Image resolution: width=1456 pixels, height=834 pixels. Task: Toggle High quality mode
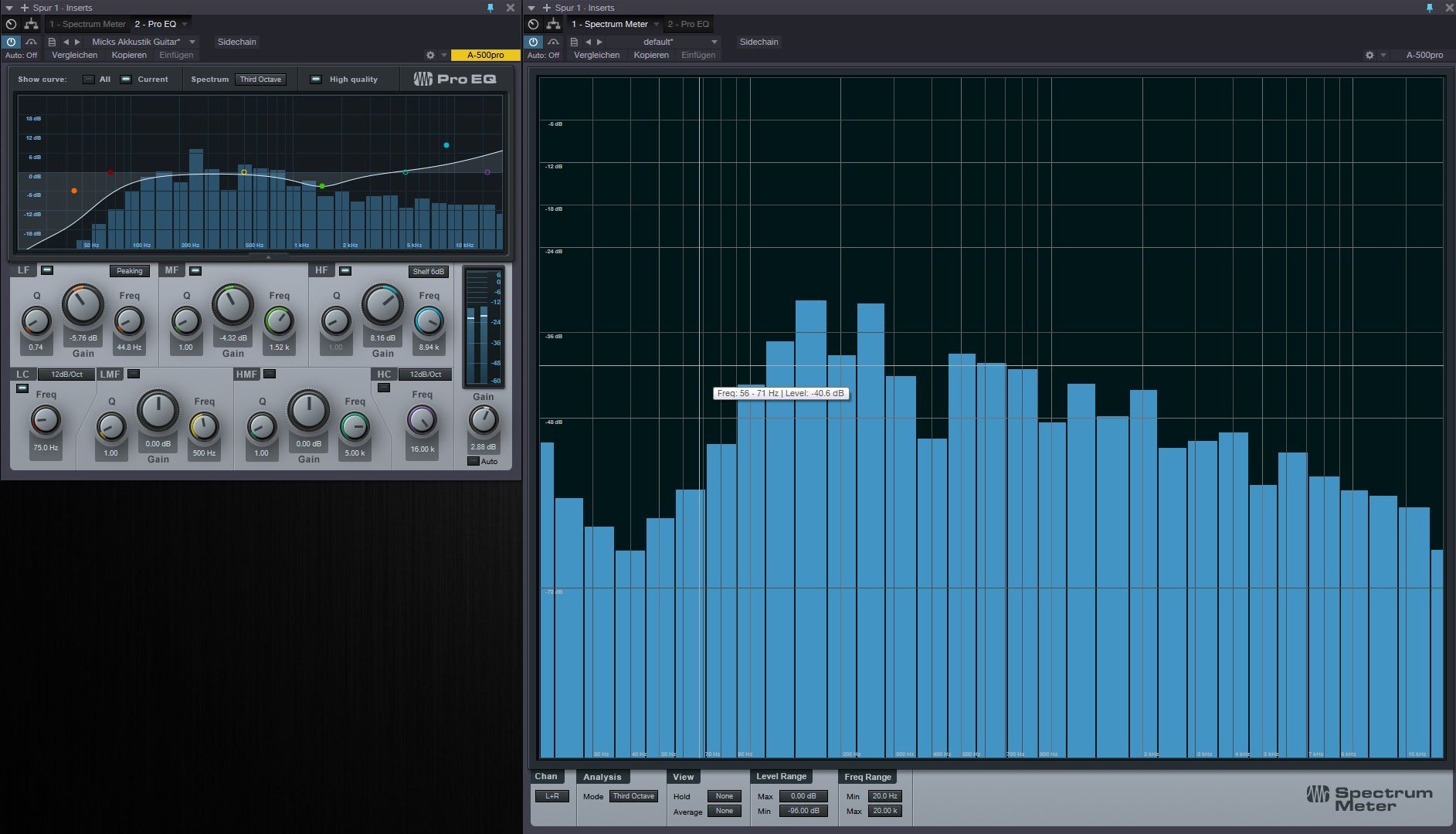pos(315,79)
